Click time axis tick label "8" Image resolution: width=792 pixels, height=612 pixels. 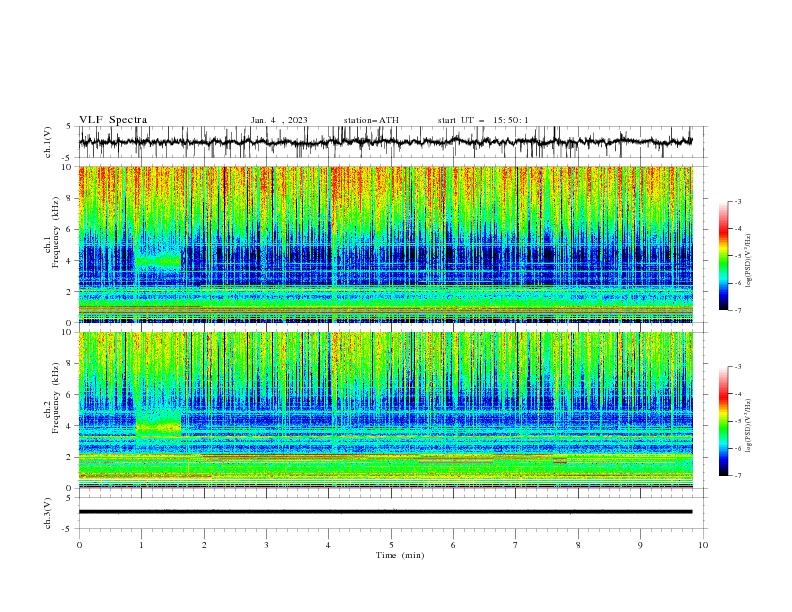tap(578, 545)
